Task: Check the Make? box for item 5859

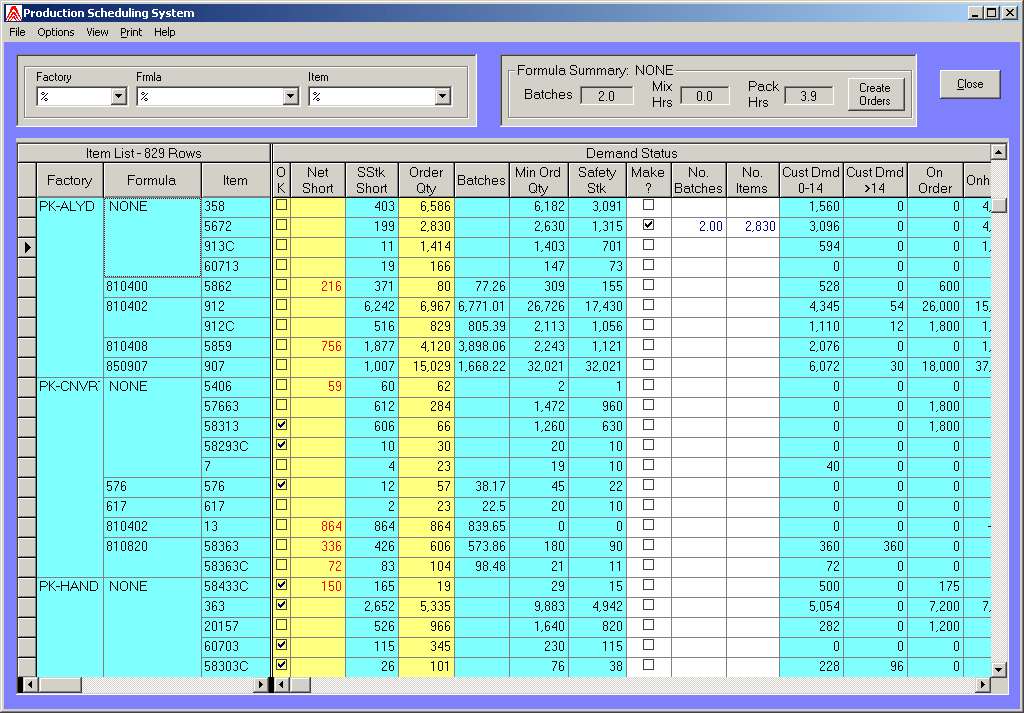Action: coord(648,345)
